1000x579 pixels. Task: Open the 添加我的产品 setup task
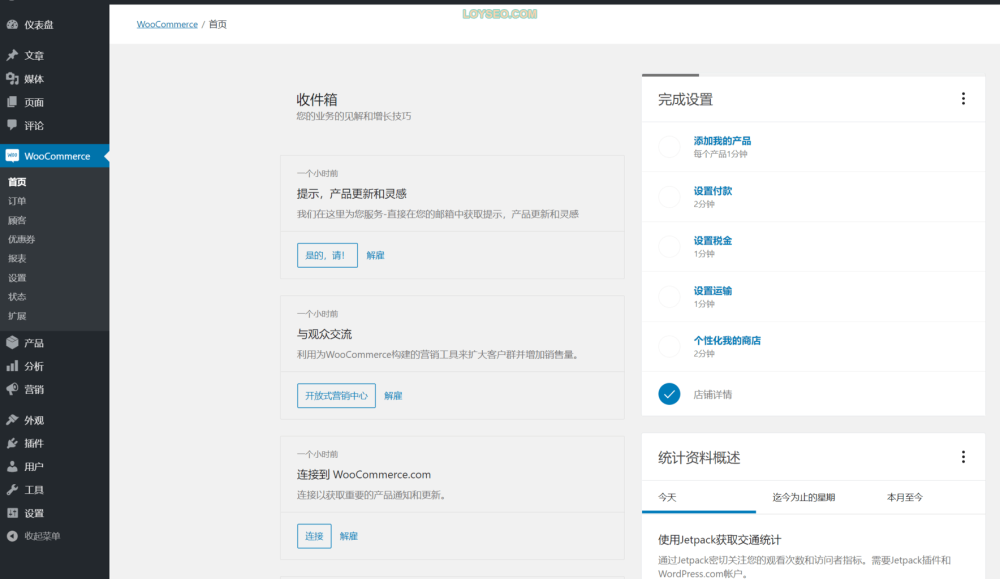(722, 141)
